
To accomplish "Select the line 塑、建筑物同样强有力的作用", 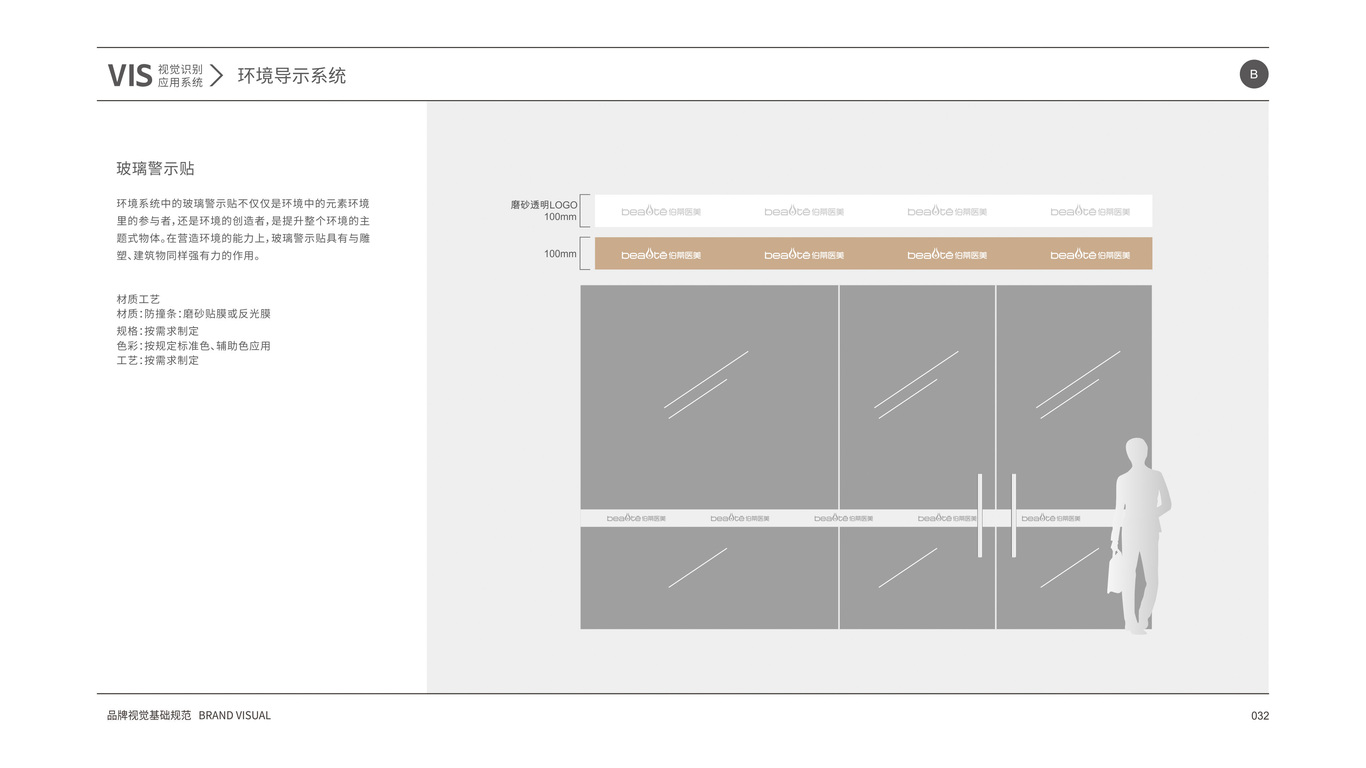I will point(188,255).
